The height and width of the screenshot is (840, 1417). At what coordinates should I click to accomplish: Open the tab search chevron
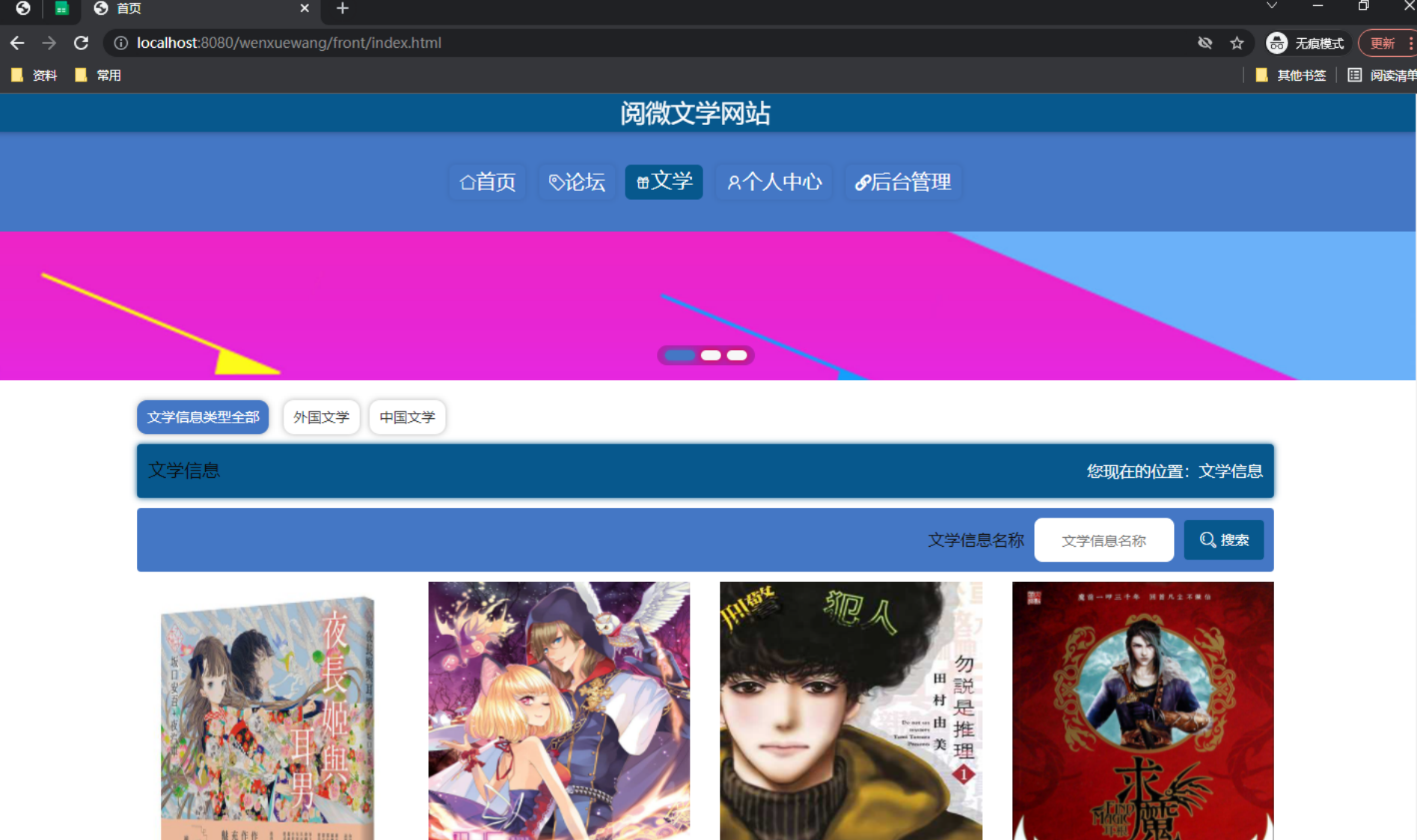(x=1271, y=6)
